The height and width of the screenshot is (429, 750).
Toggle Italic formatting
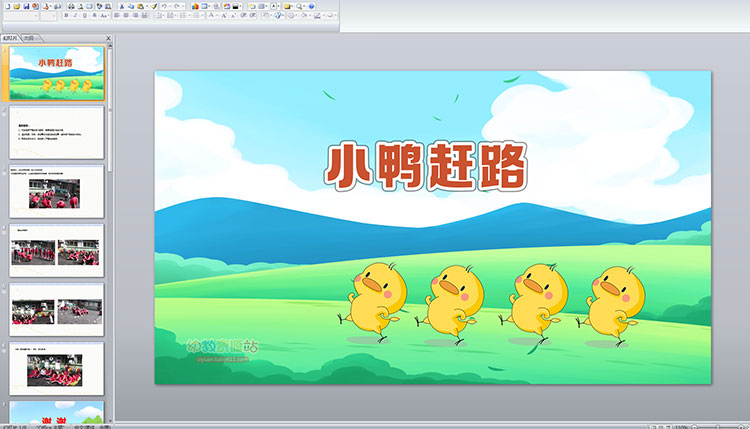tap(75, 16)
